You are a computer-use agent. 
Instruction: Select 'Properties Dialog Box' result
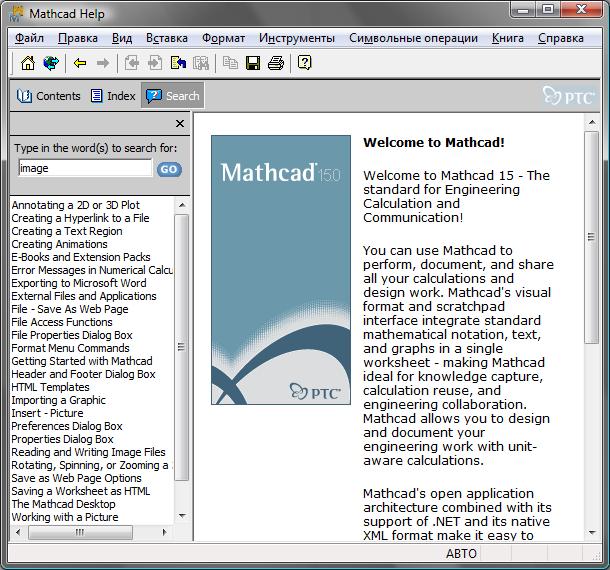[x=62, y=439]
